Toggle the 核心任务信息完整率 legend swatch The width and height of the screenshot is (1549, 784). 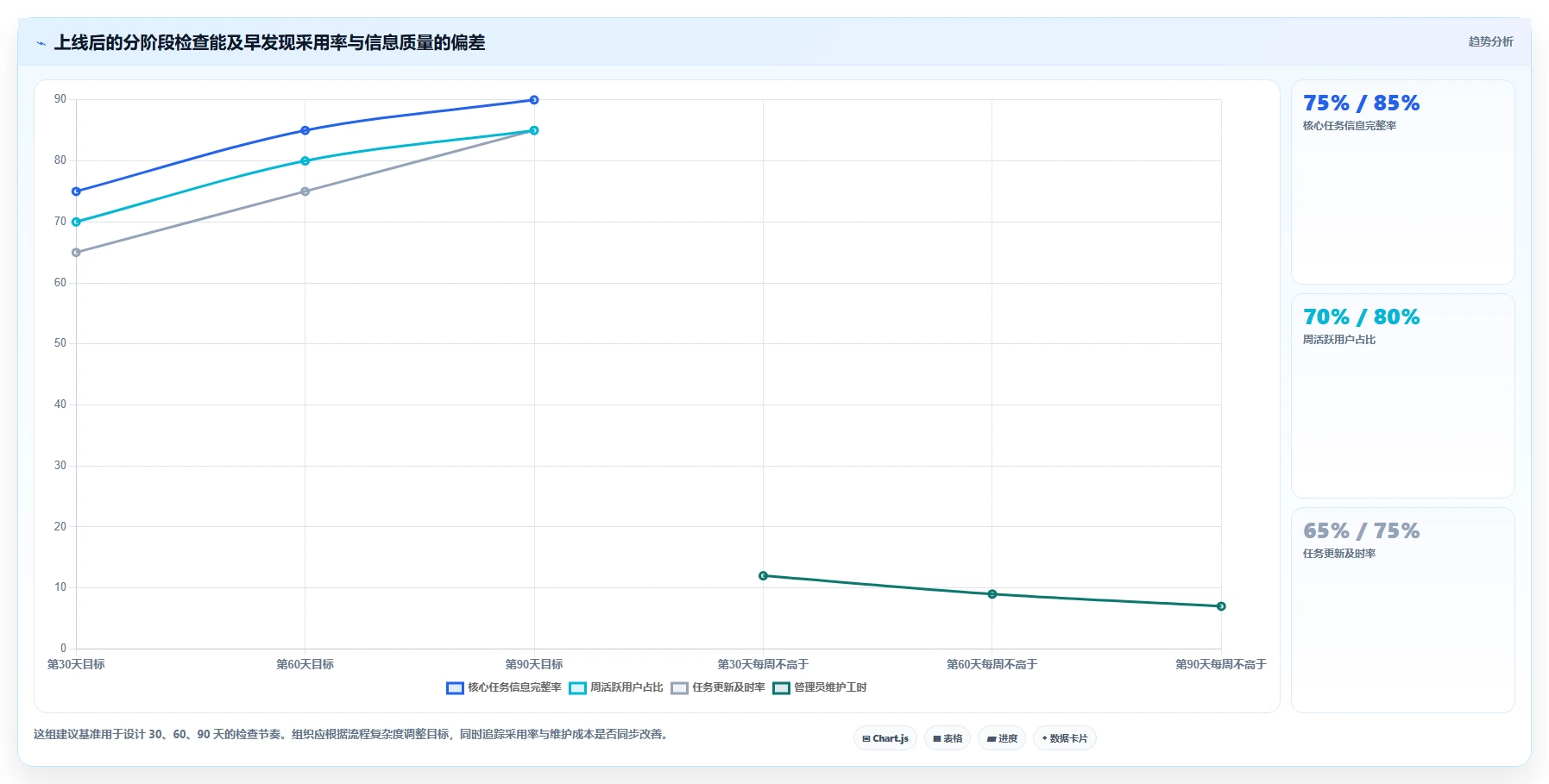click(x=455, y=688)
